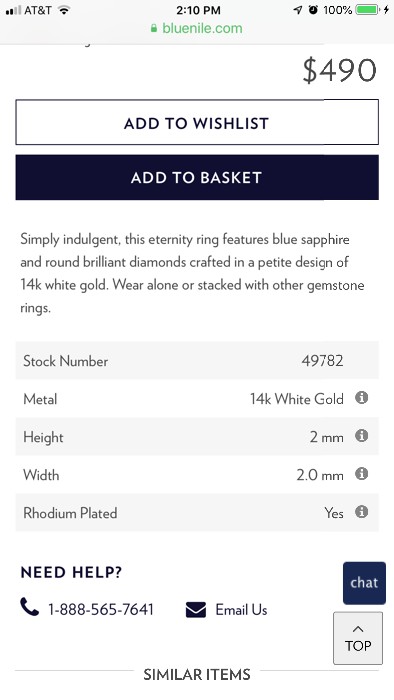
Task: Tap the envelope email icon
Action: 196,610
